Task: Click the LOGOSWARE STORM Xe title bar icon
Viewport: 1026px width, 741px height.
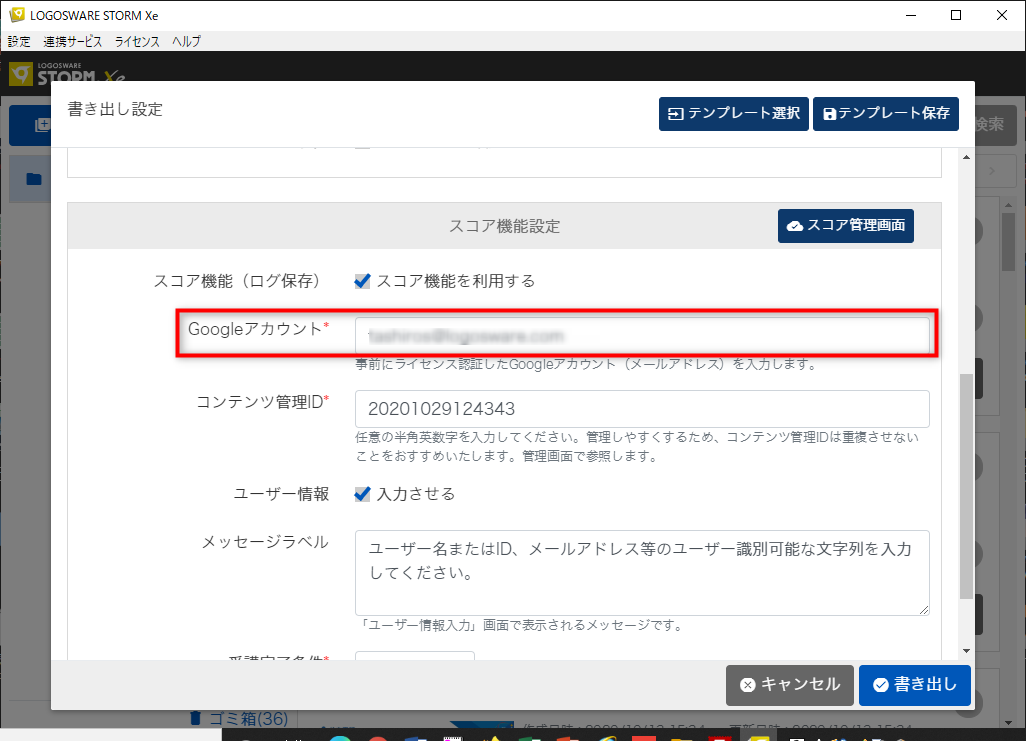Action: tap(17, 14)
